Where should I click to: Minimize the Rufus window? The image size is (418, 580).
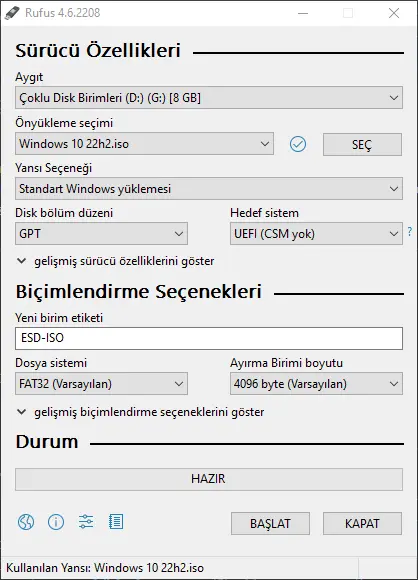(x=303, y=13)
